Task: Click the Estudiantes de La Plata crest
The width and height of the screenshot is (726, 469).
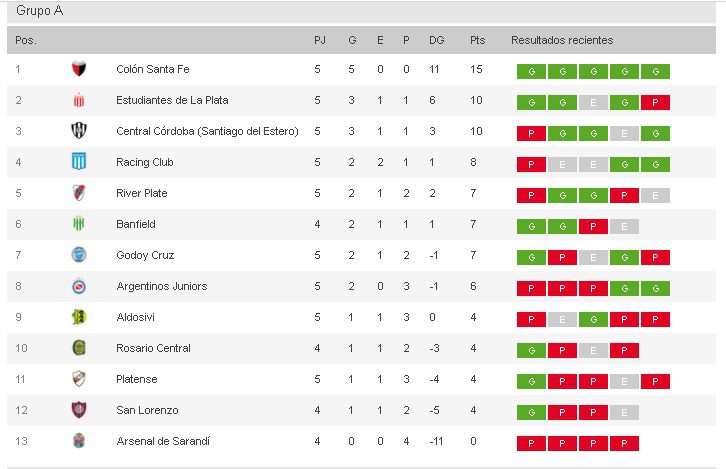Action: click(x=79, y=101)
